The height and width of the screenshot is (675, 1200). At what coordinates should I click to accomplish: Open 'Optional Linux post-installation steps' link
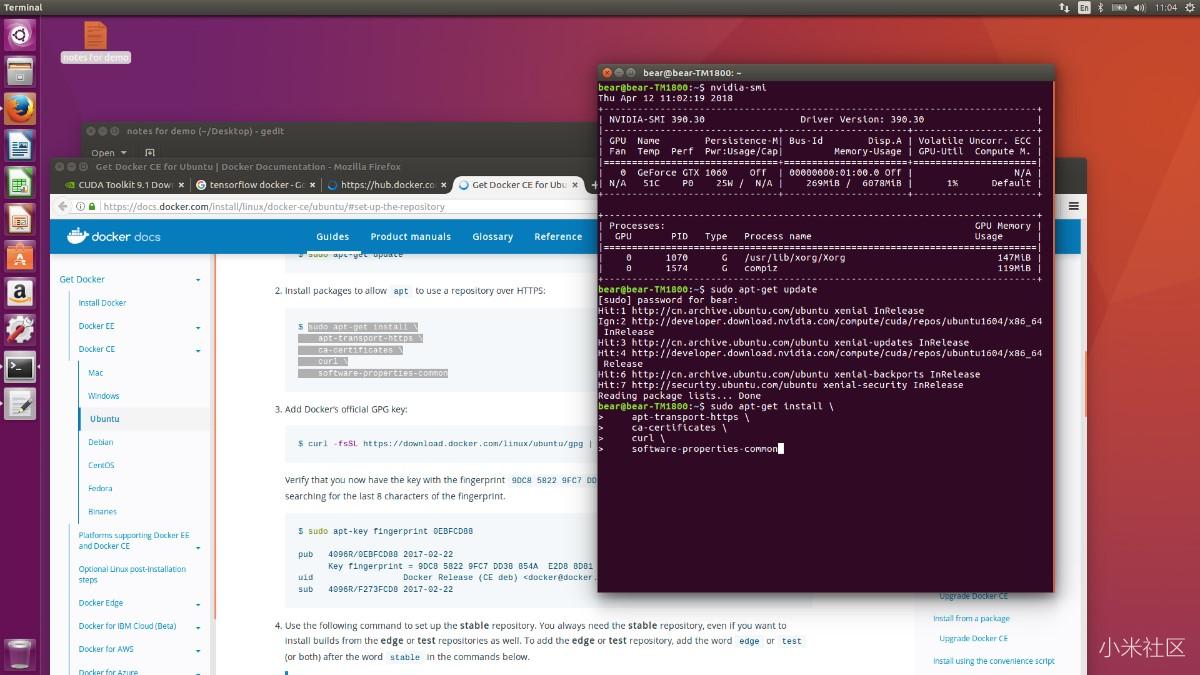click(132, 574)
